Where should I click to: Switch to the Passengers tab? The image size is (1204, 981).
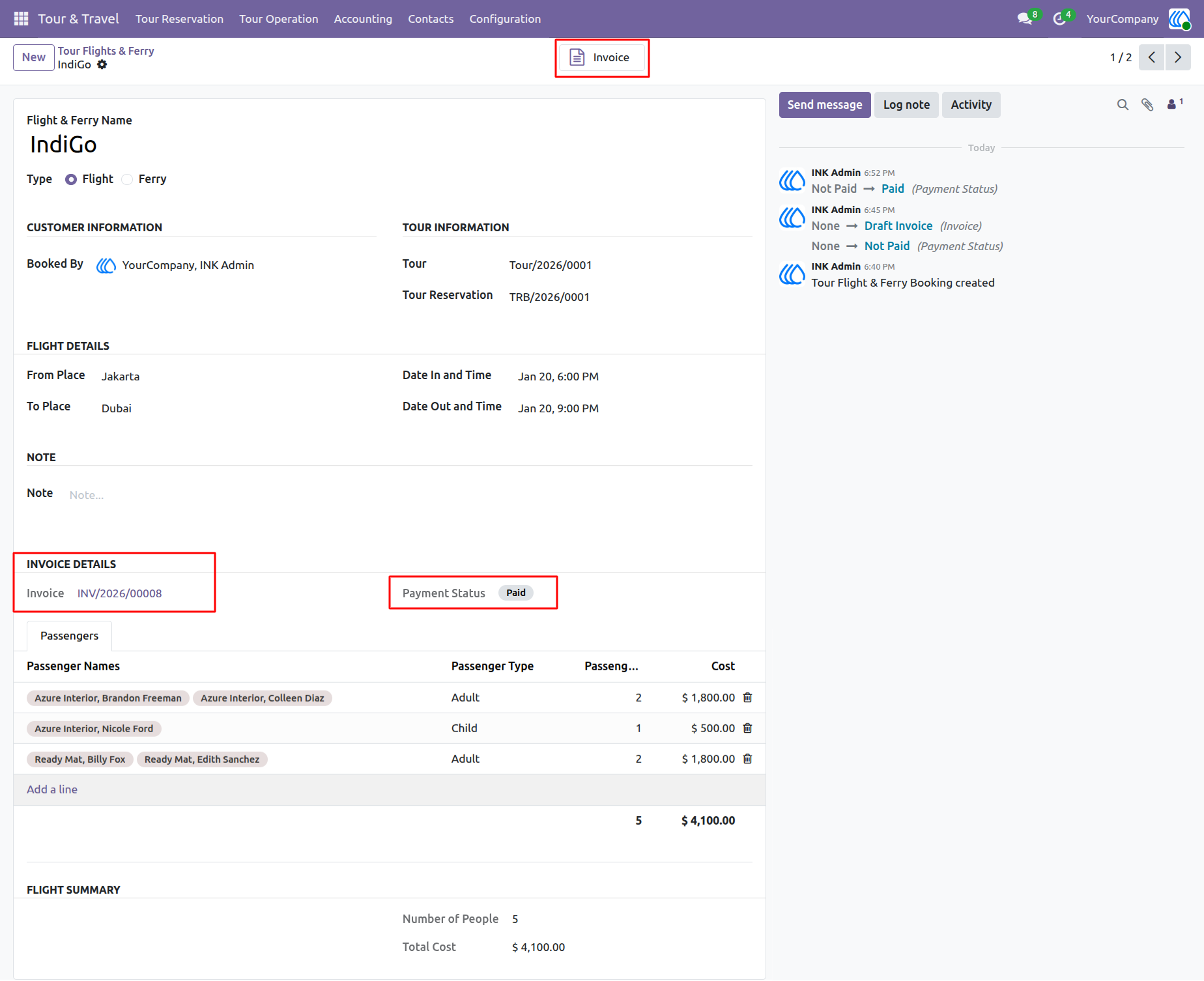[x=69, y=636]
